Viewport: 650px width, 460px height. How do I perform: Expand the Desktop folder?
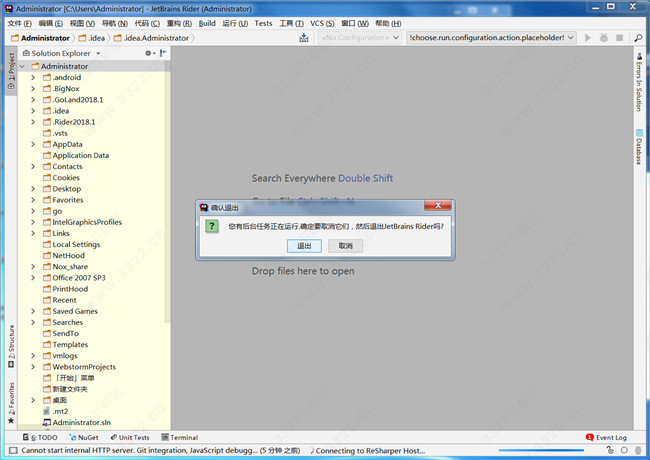click(x=33, y=189)
